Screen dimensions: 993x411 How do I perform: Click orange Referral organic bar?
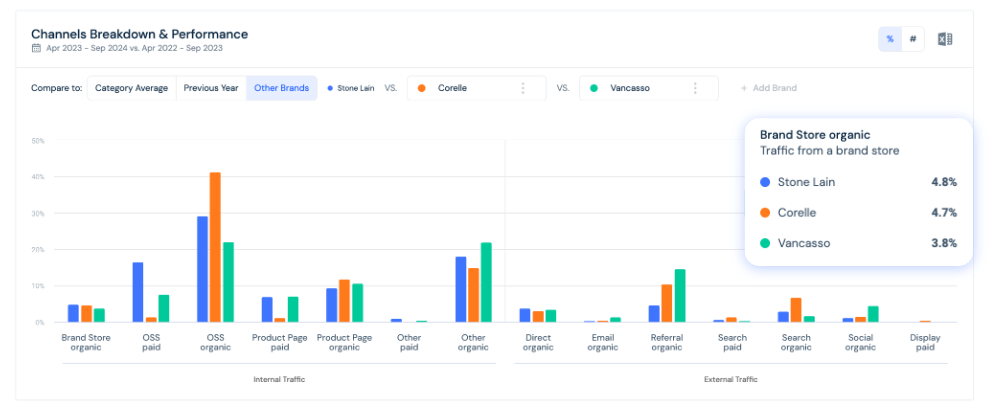(667, 303)
